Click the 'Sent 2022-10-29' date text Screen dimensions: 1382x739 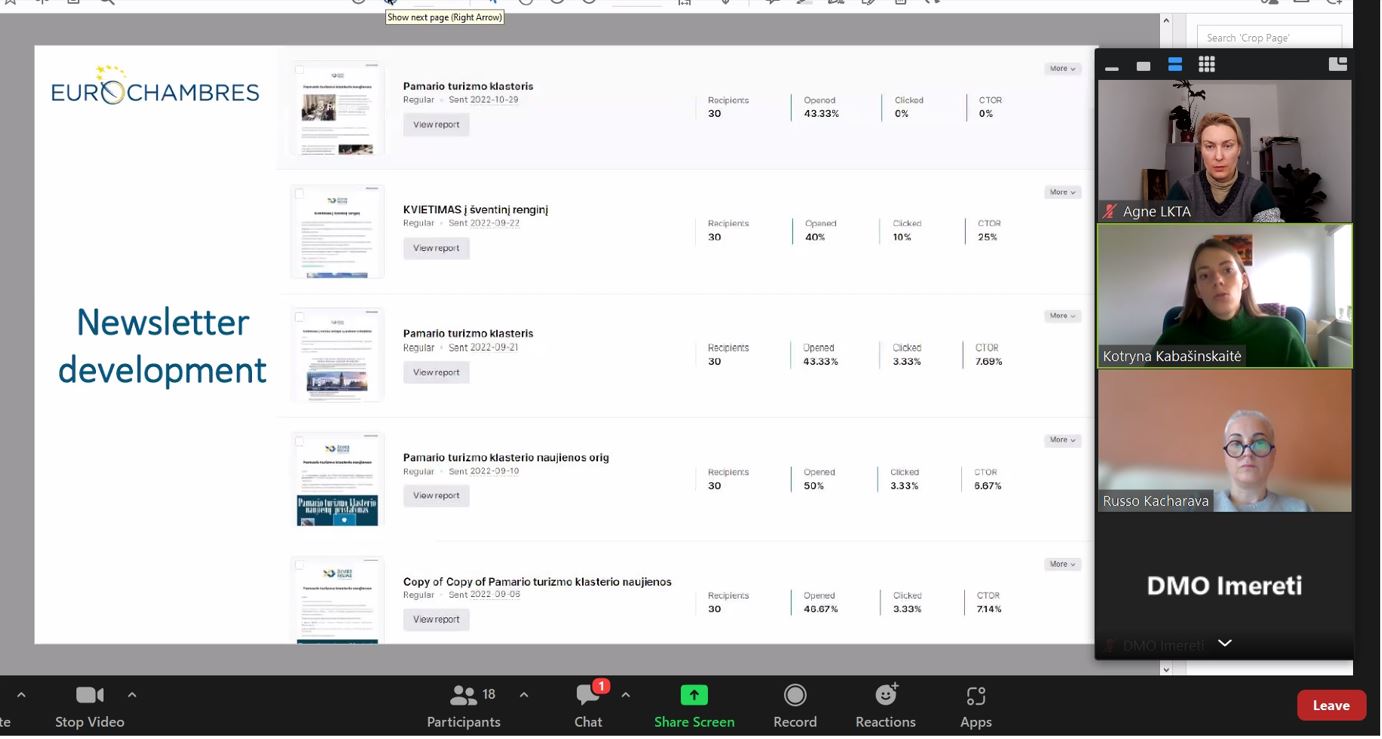[484, 99]
